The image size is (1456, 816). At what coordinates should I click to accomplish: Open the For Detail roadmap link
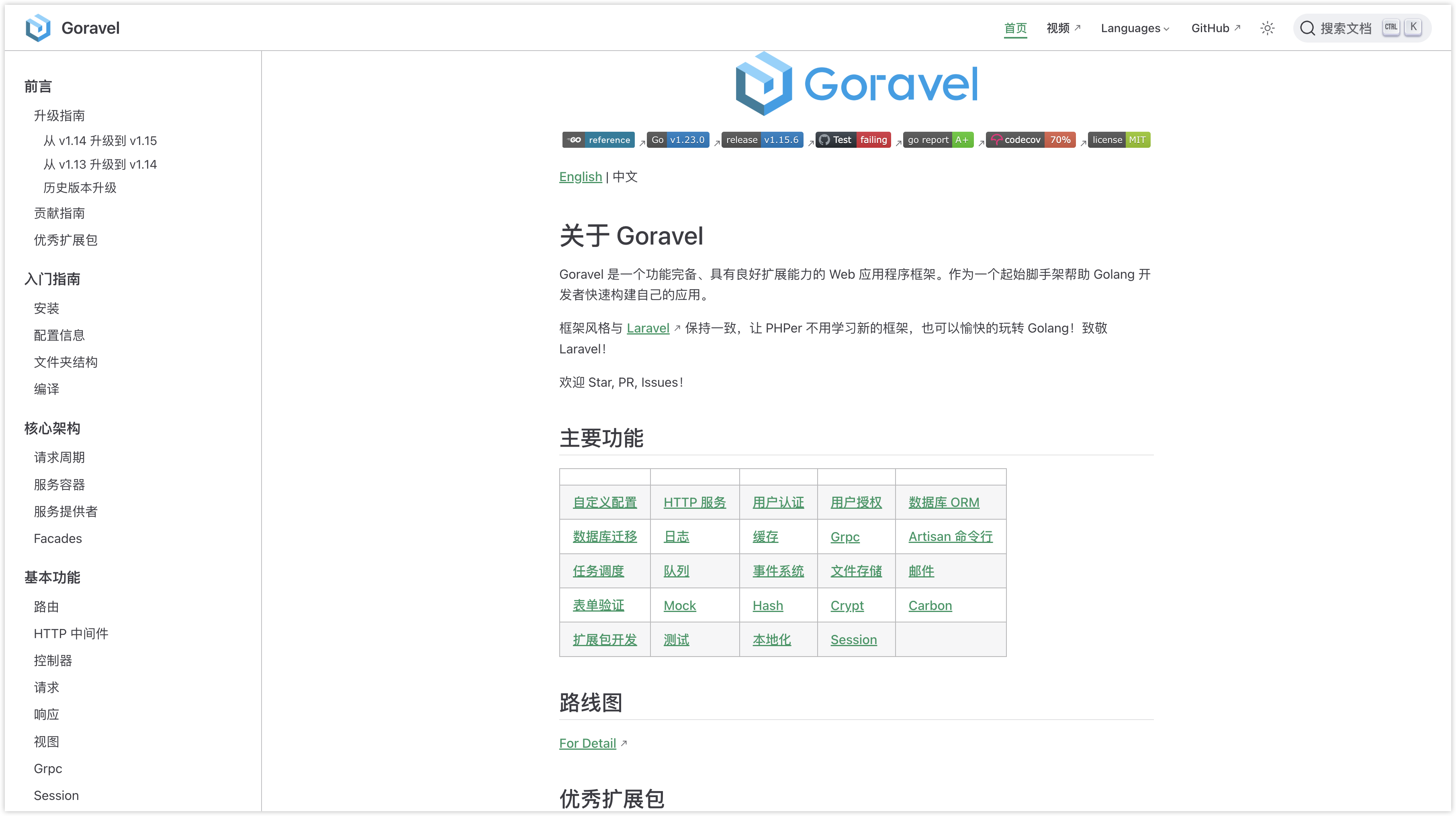587,743
